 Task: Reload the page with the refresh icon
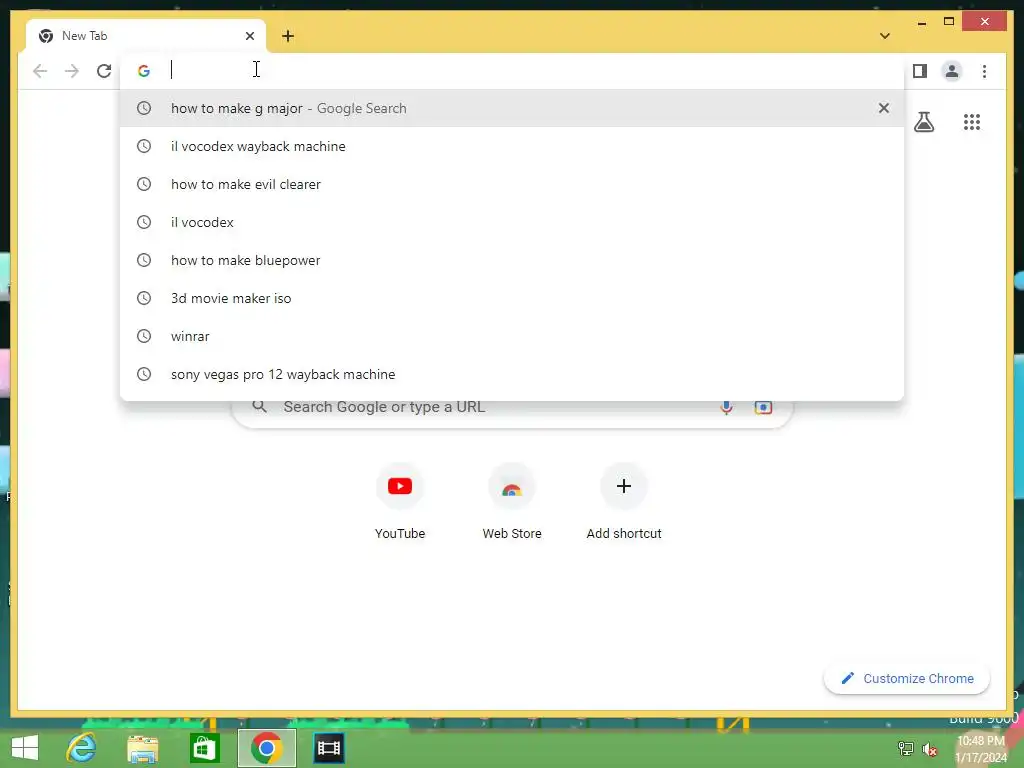coord(104,71)
